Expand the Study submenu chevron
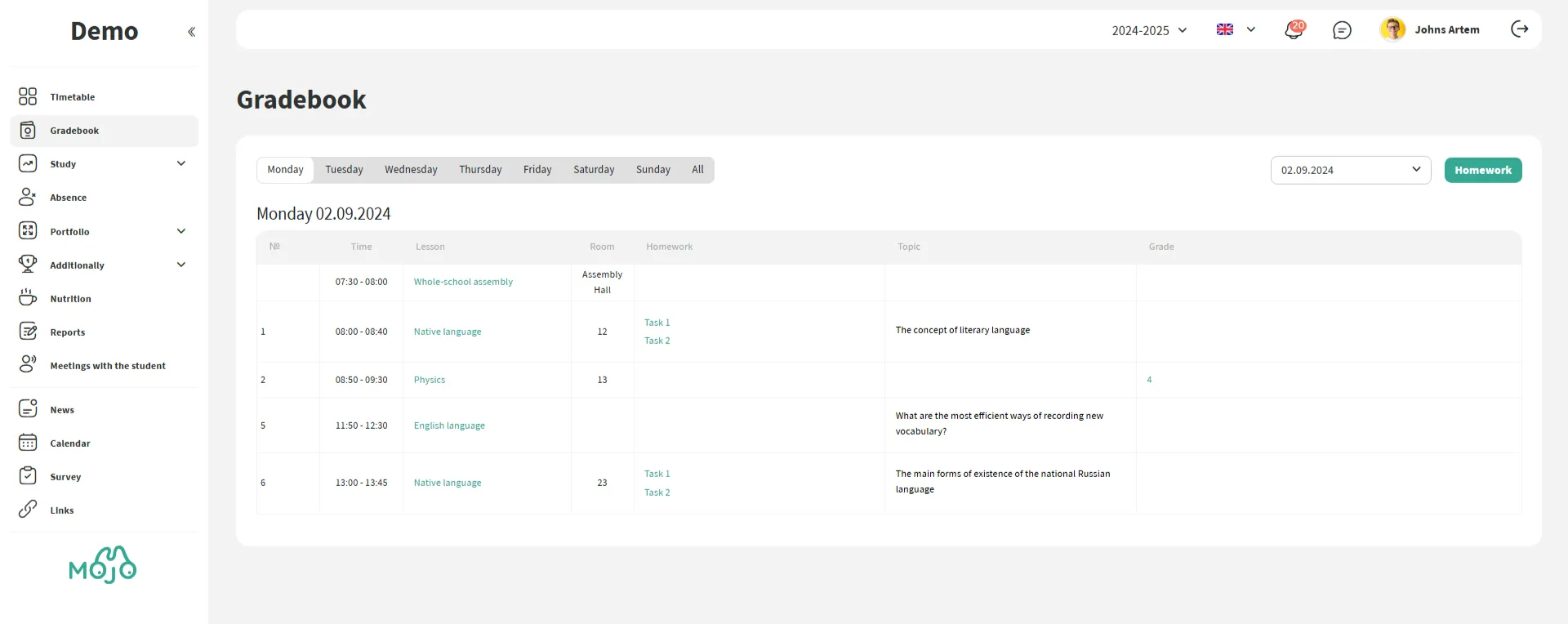This screenshot has width=1568, height=624. point(181,163)
